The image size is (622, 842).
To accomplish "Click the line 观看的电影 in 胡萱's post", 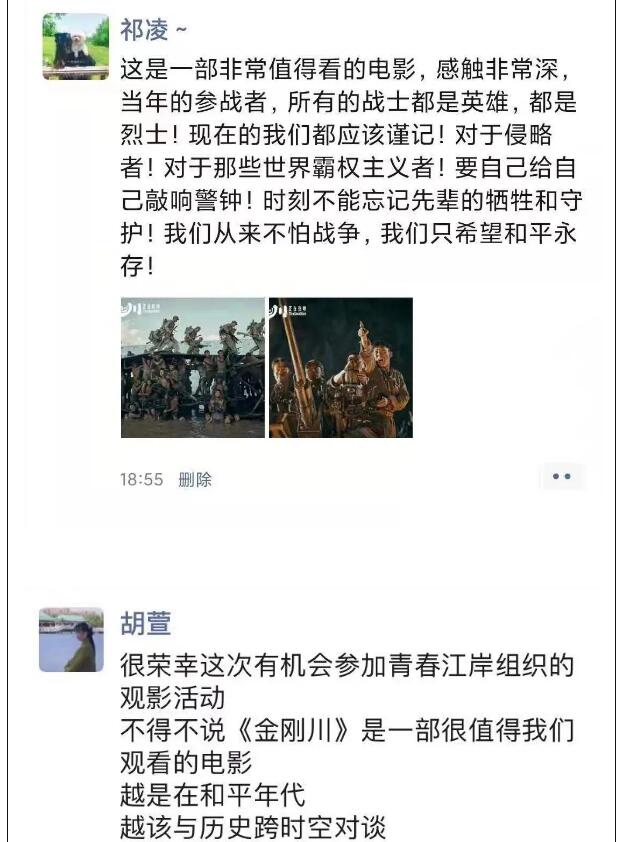I will (185, 763).
